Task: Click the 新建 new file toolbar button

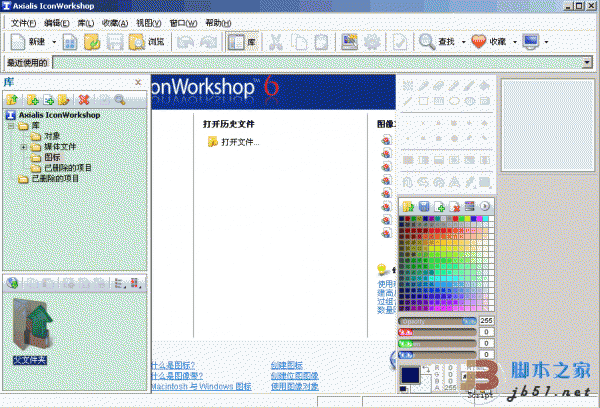Action: 28,42
